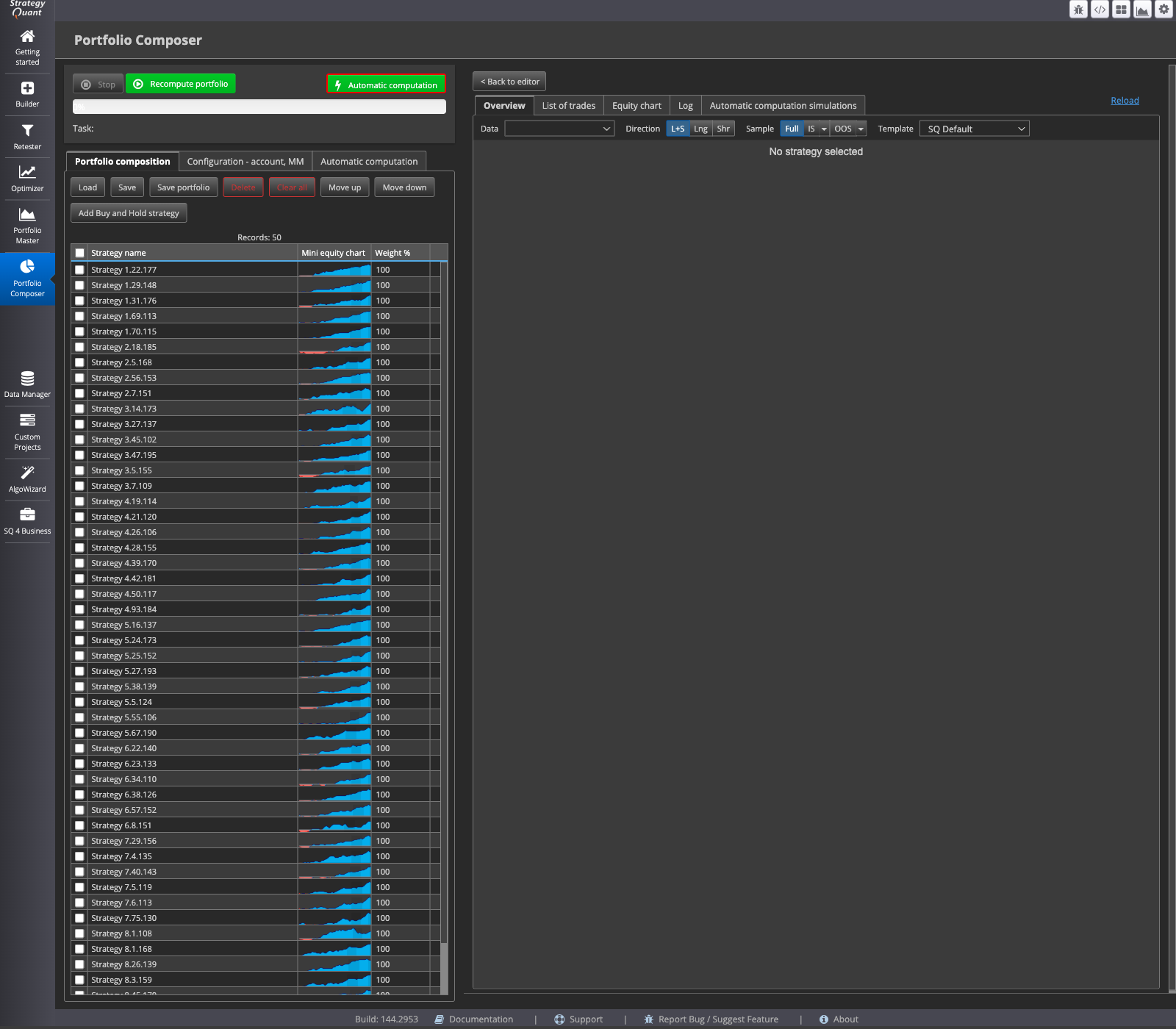Click the computation progress bar
This screenshot has height=1029, width=1176.
259,107
